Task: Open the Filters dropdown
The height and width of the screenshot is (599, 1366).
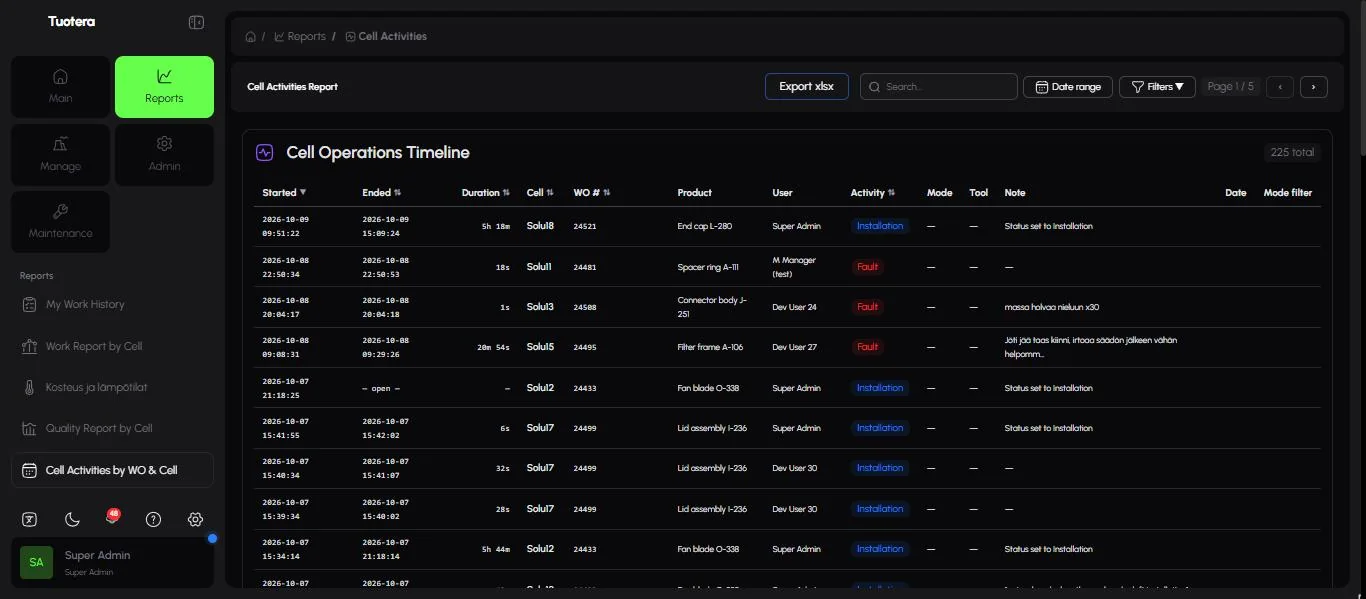Action: pos(1157,87)
